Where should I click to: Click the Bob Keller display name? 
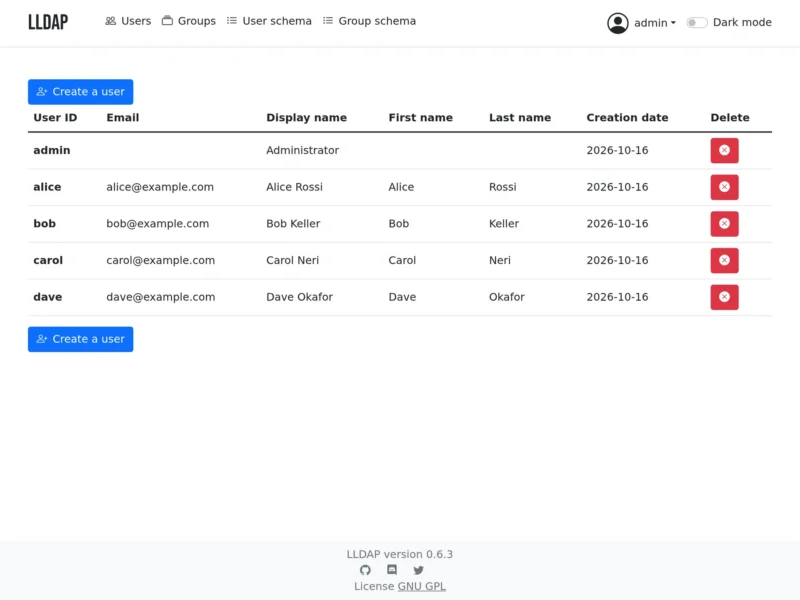point(293,224)
